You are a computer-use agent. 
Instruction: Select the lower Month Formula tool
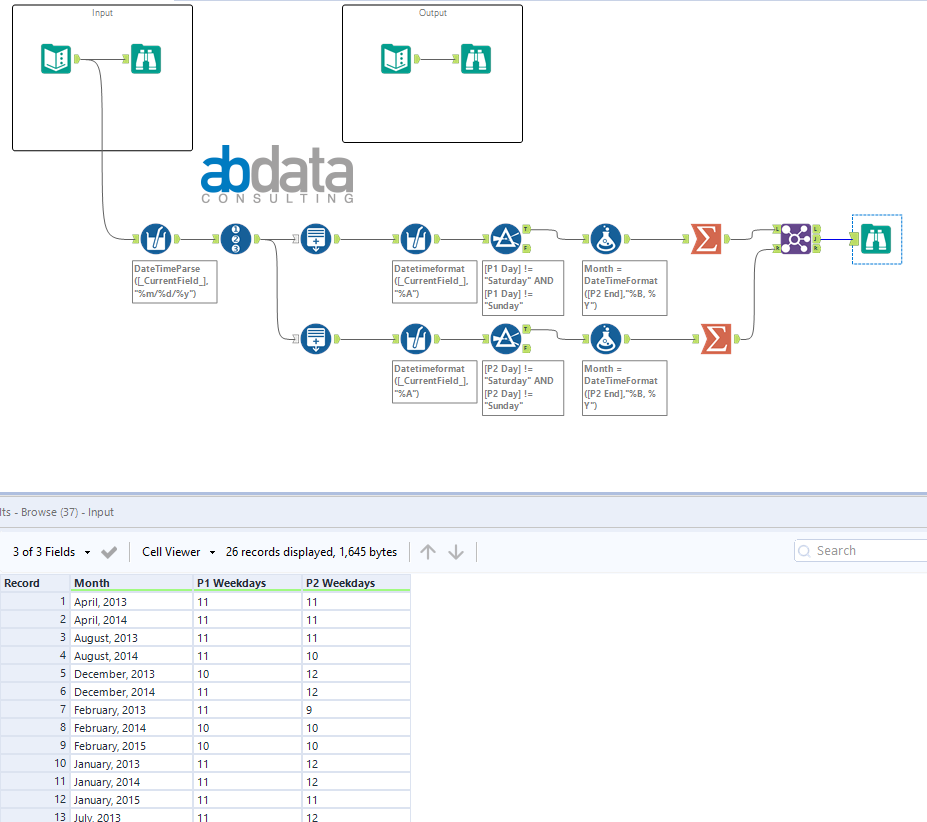606,339
